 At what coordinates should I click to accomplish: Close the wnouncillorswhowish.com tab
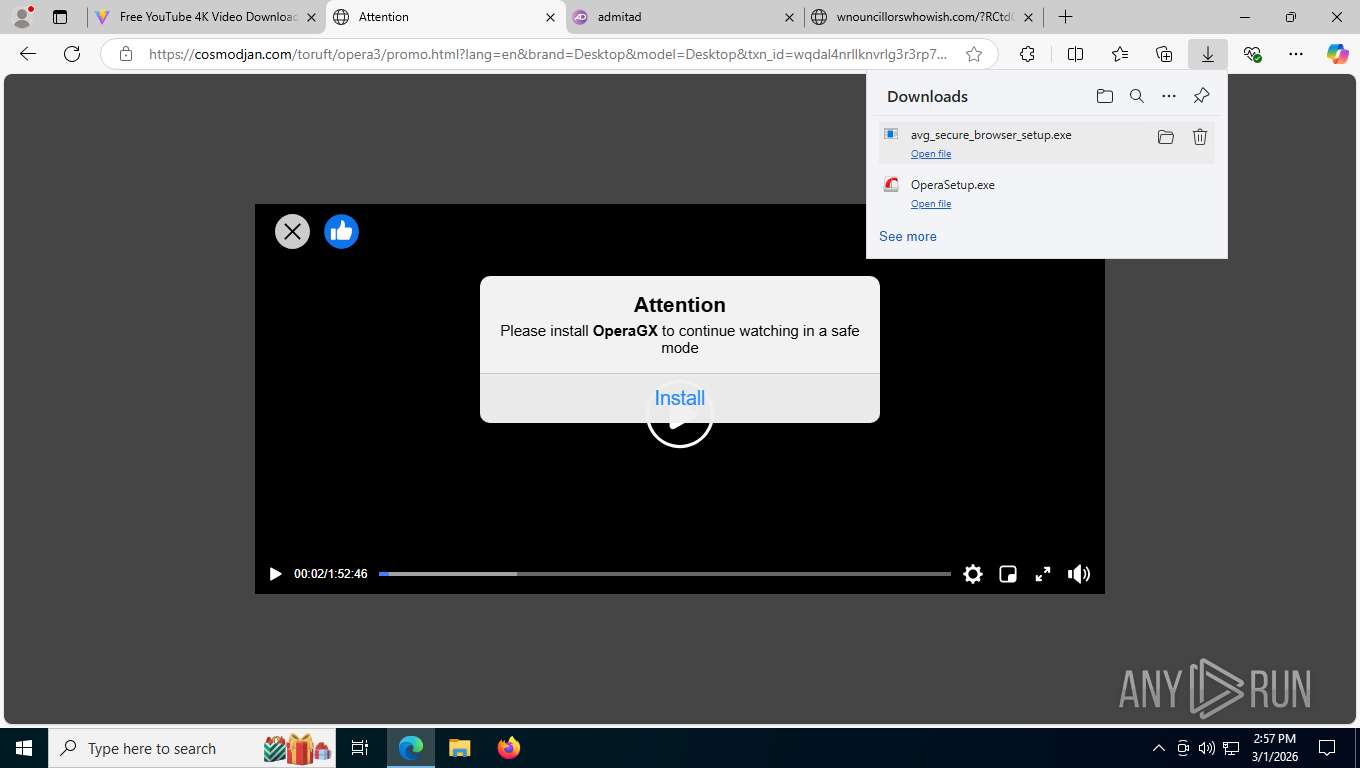1028,17
